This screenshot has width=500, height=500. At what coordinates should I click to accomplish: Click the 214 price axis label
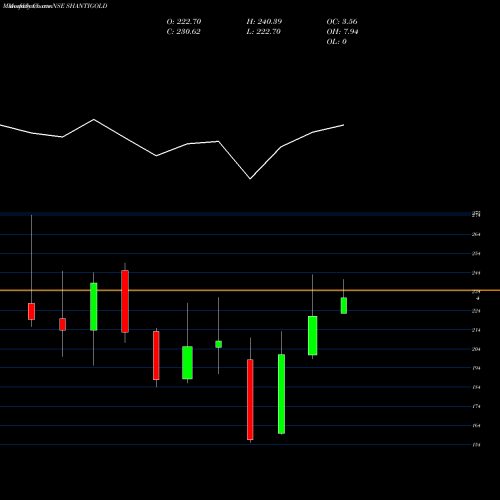(x=476, y=330)
